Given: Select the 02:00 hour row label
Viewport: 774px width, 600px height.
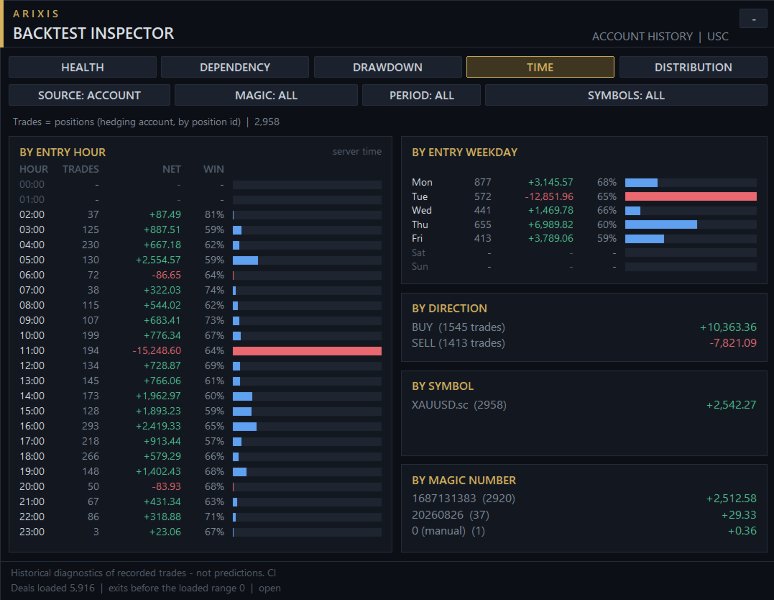Looking at the screenshot, I should pos(32,215).
